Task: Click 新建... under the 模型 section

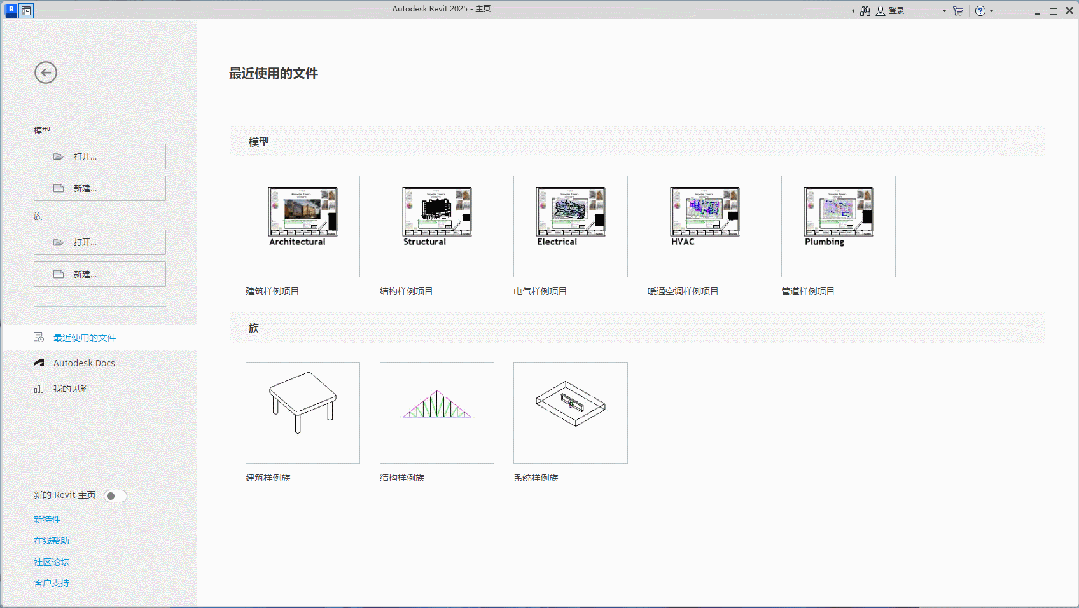Action: point(100,188)
